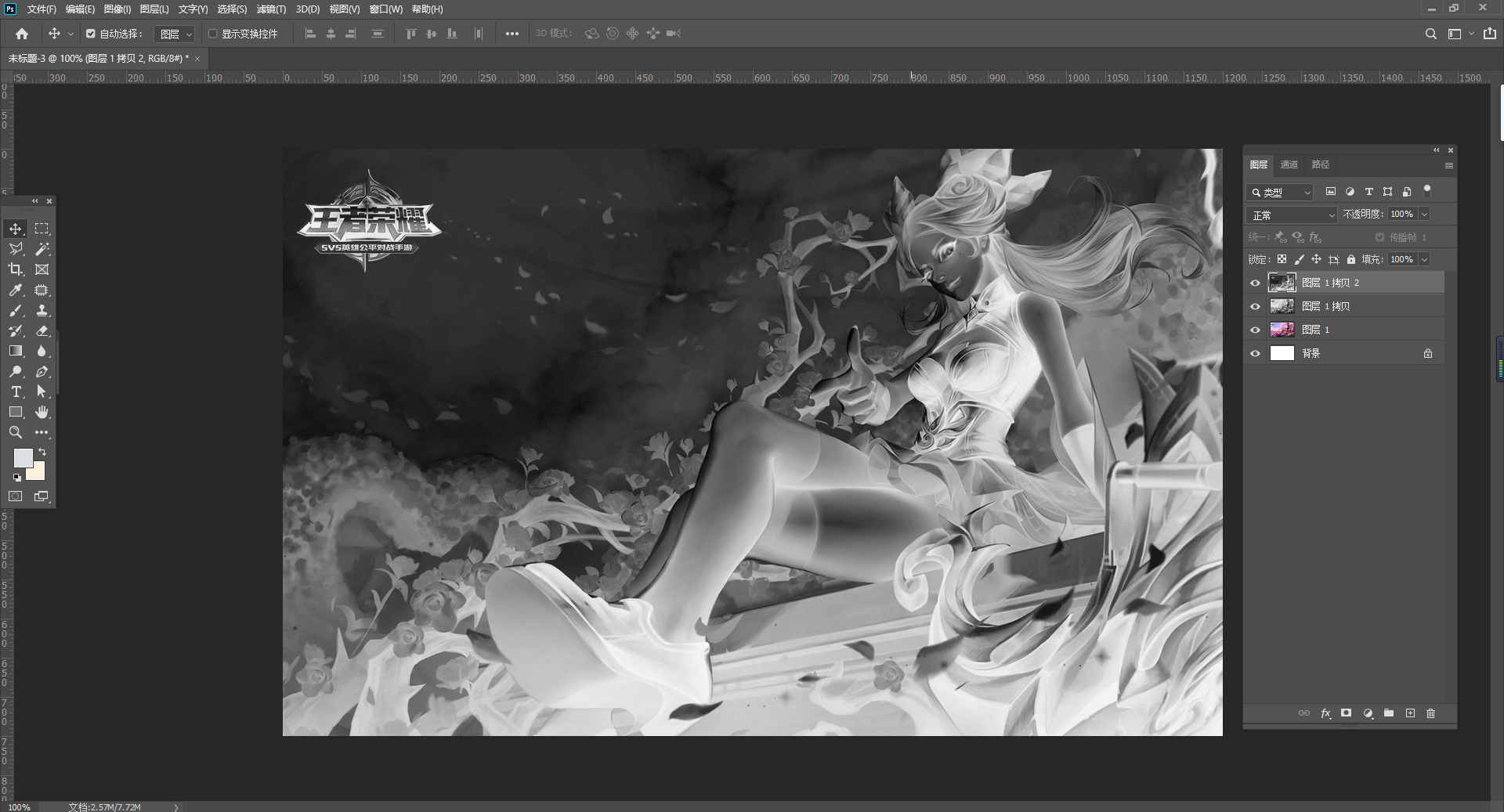1504x812 pixels.
Task: Open the search icon at top right
Action: pos(1431,34)
